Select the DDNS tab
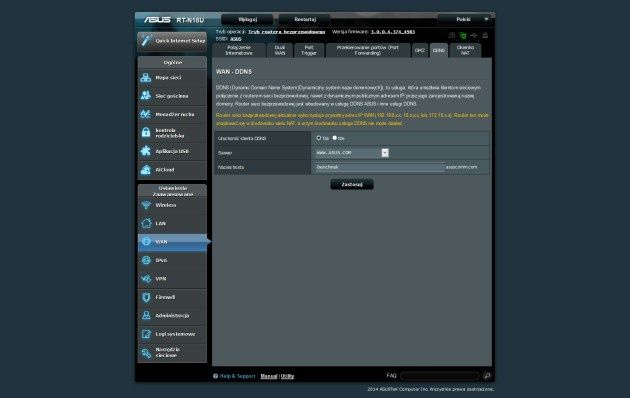Viewport: 630px width, 398px height. (x=438, y=50)
